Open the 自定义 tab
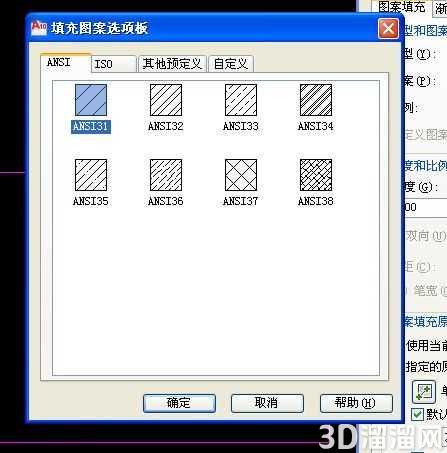This screenshot has width=447, height=453. click(231, 64)
